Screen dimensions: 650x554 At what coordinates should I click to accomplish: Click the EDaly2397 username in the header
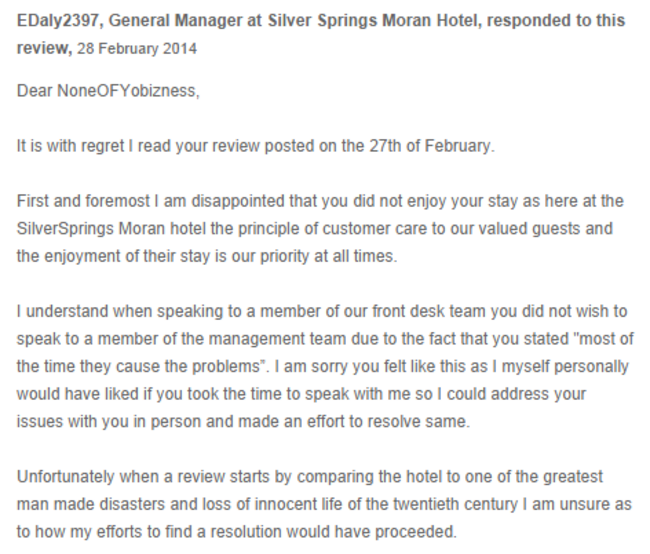(58, 20)
